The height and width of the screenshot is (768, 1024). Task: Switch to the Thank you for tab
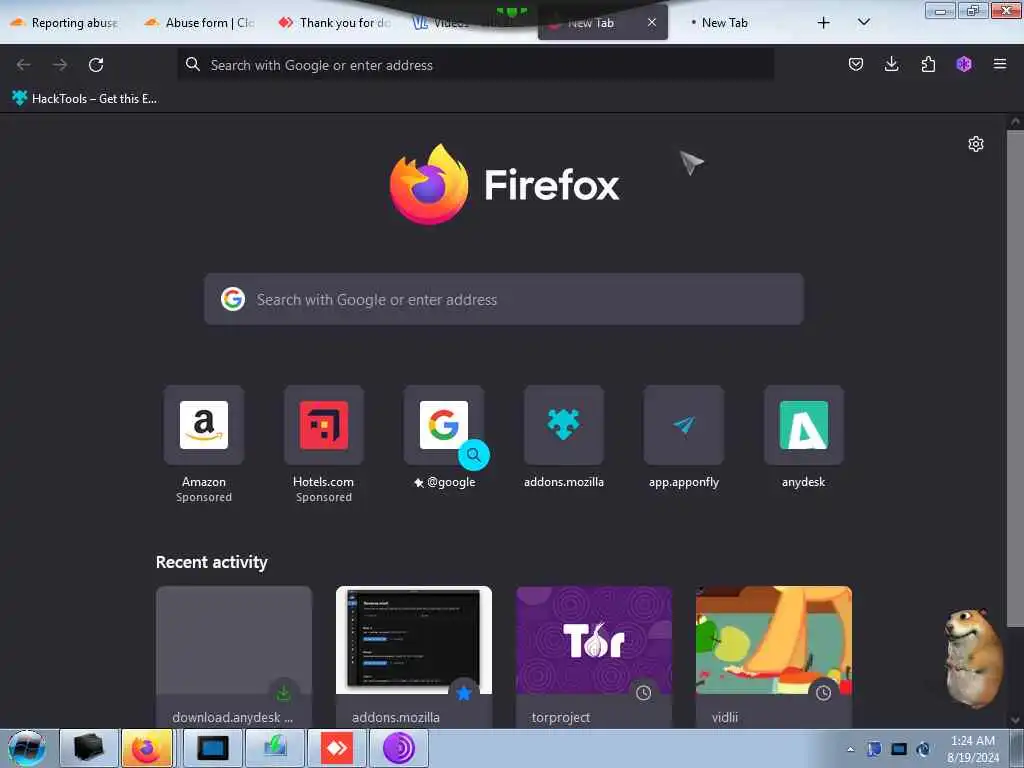point(334,23)
